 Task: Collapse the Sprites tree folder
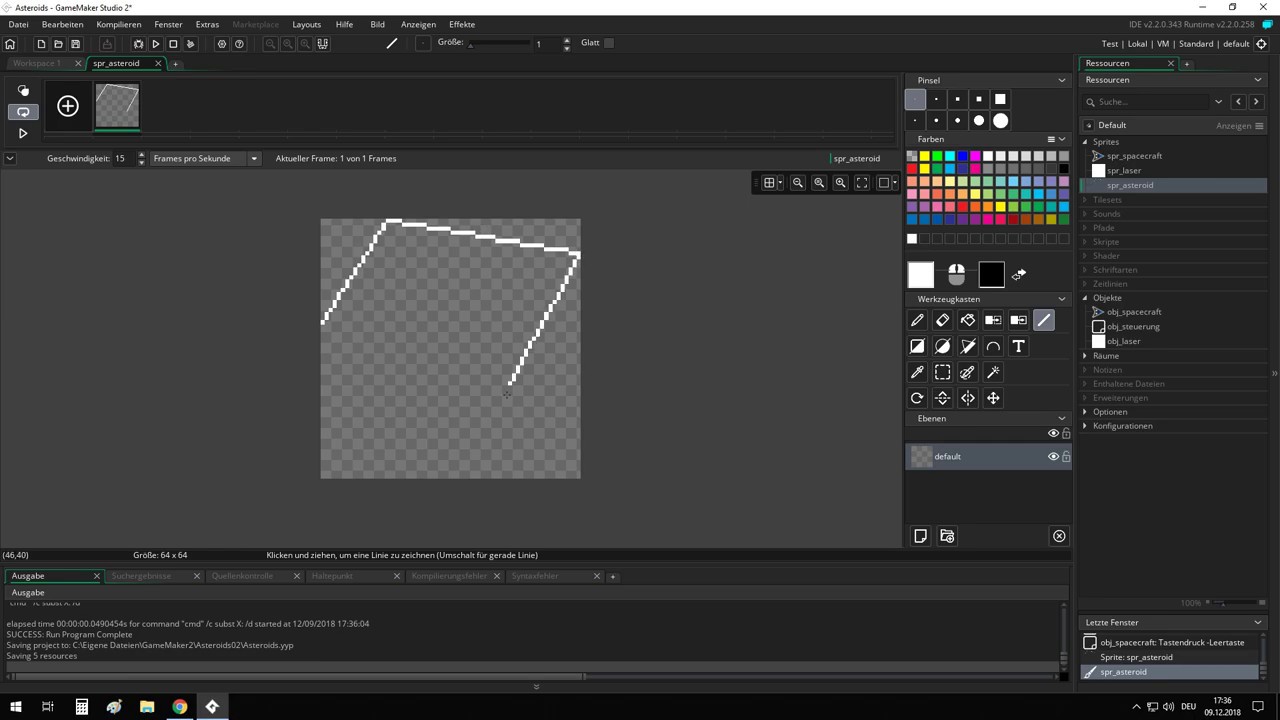pos(1086,142)
